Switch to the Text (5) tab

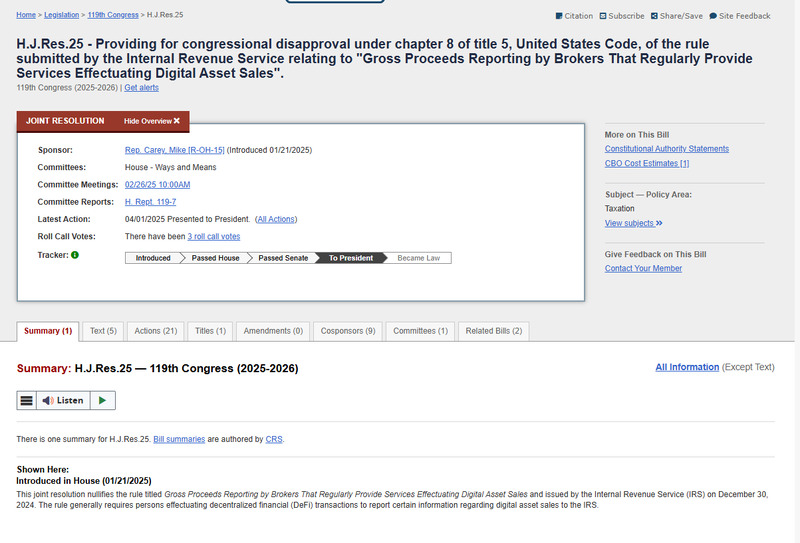tap(103, 331)
